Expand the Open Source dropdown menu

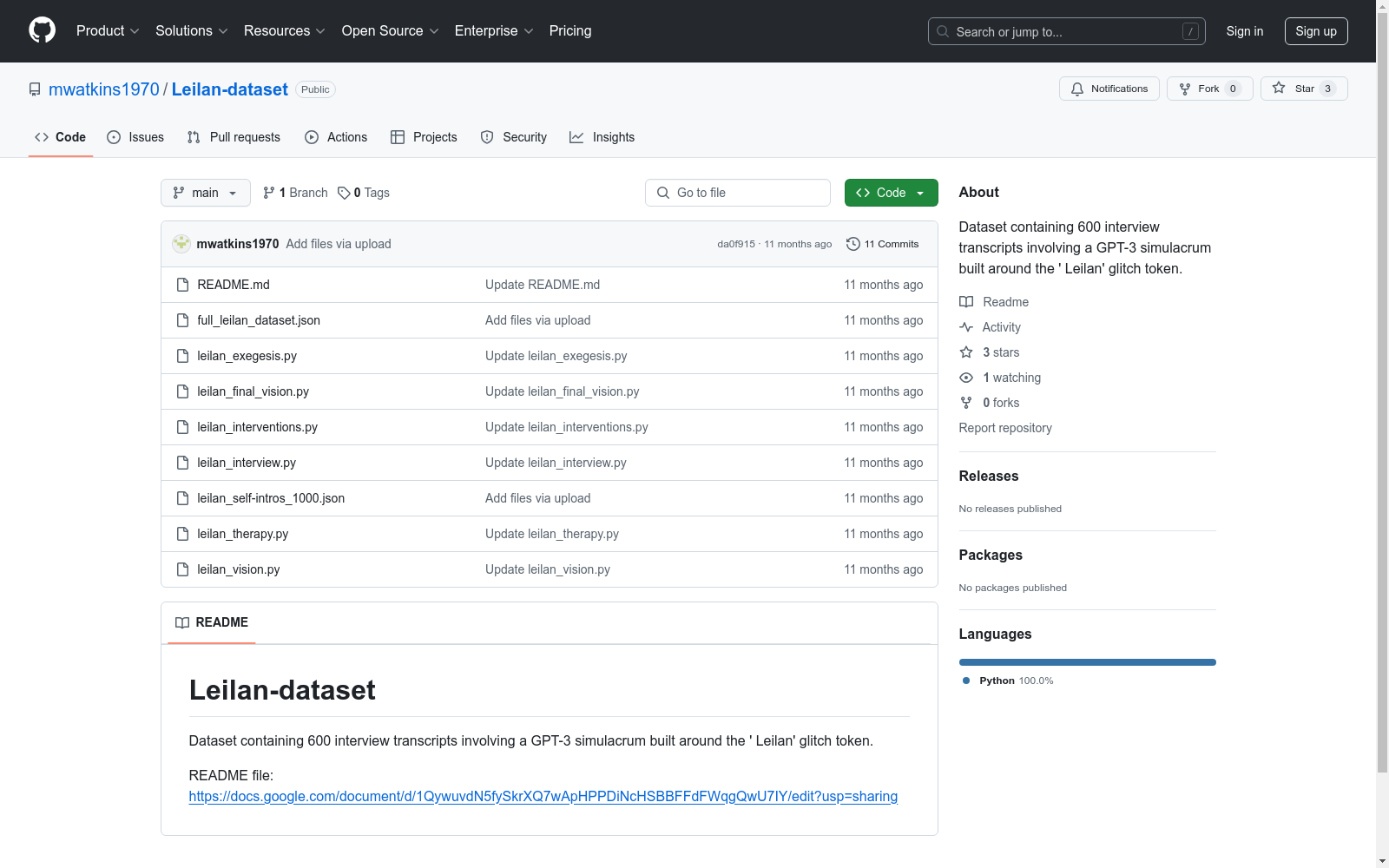point(391,30)
